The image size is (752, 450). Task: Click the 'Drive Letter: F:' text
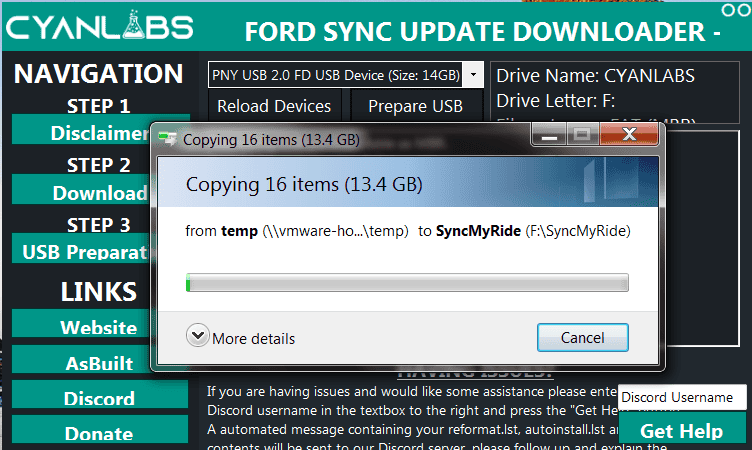[x=555, y=101]
